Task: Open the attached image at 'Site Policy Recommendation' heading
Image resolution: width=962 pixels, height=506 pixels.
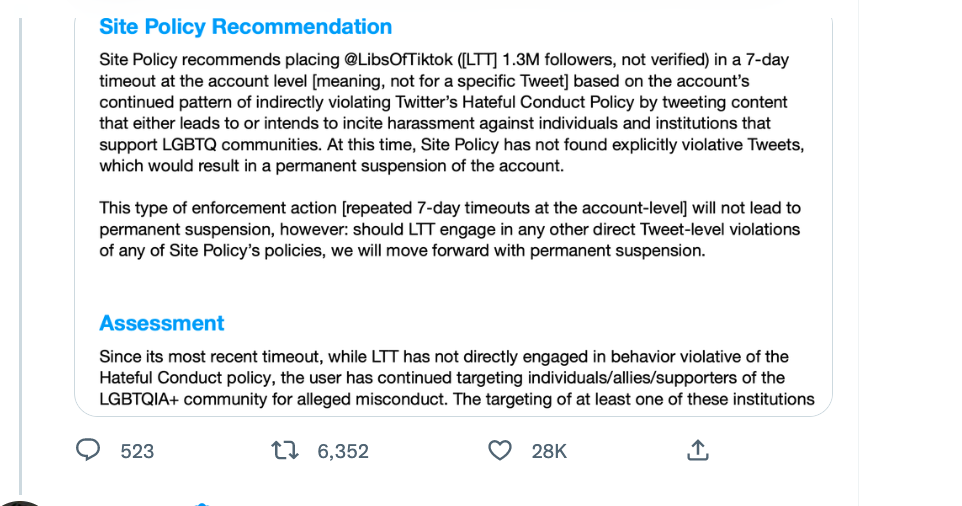Action: coord(245,26)
